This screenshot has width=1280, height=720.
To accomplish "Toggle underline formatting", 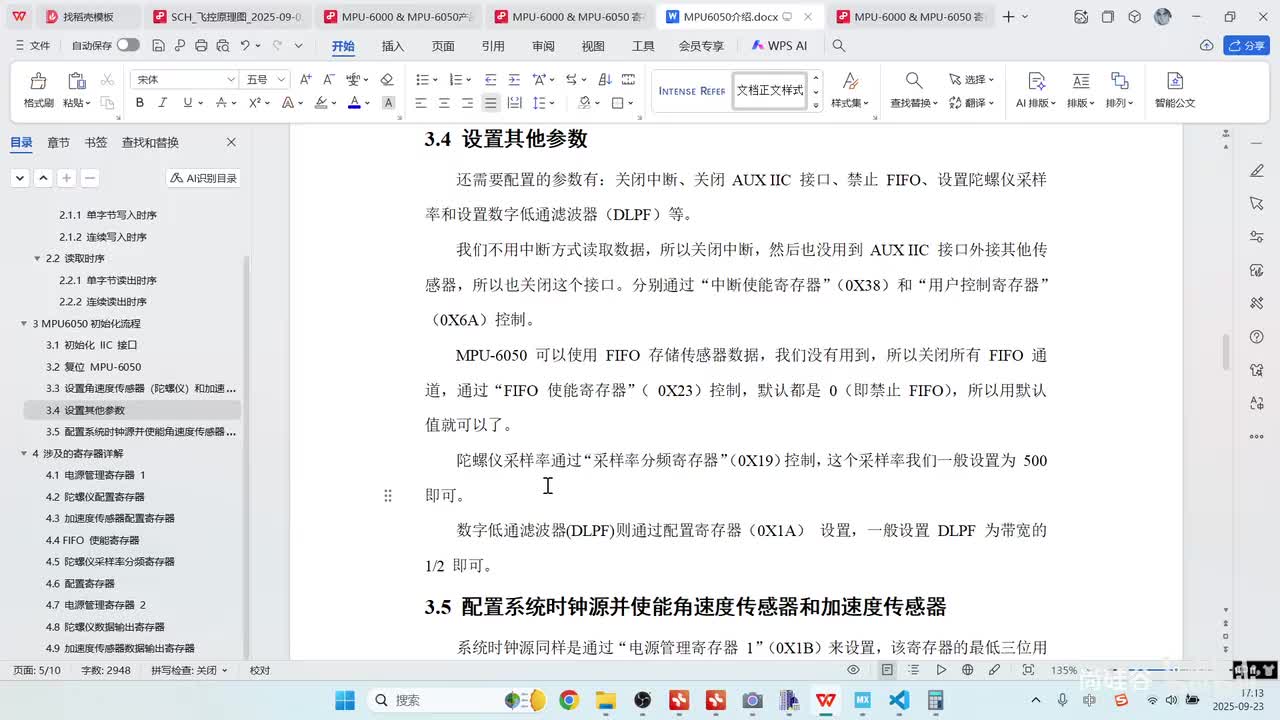I will [x=186, y=103].
